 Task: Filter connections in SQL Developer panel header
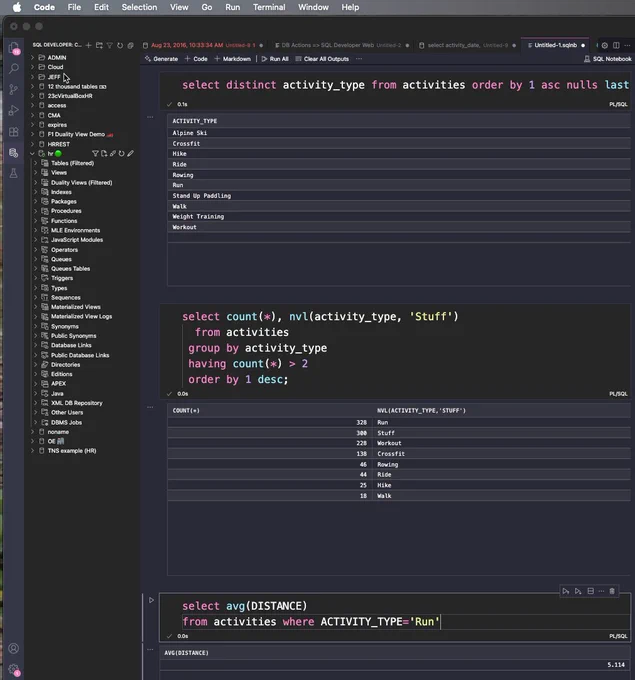110,45
